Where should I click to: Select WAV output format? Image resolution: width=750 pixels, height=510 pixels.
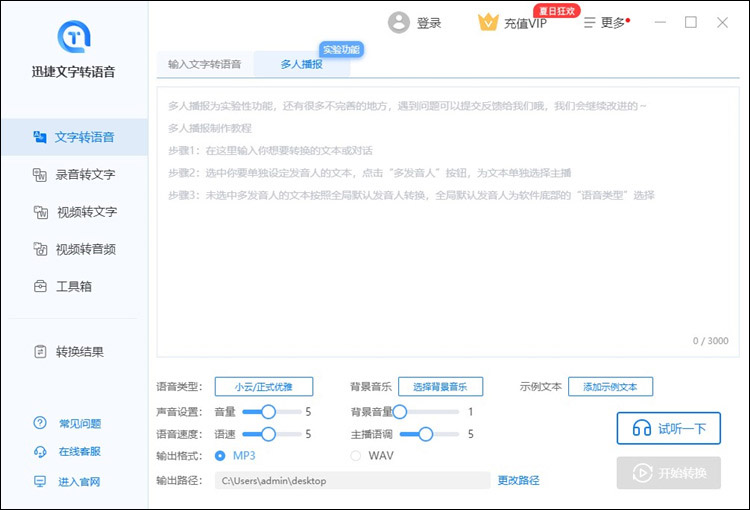point(355,455)
